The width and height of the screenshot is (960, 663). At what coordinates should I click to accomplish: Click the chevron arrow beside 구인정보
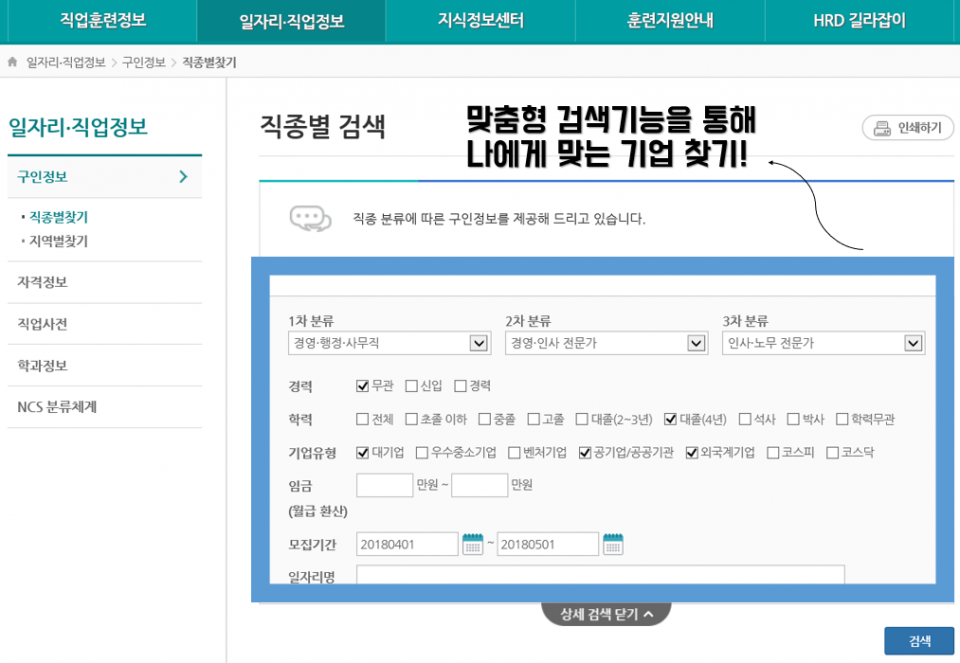183,177
